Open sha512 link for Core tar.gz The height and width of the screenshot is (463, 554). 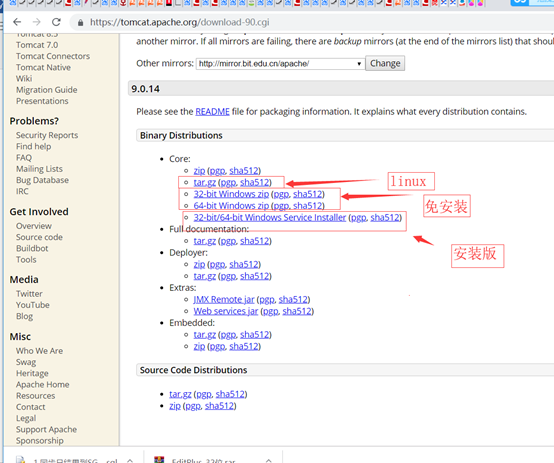click(255, 182)
